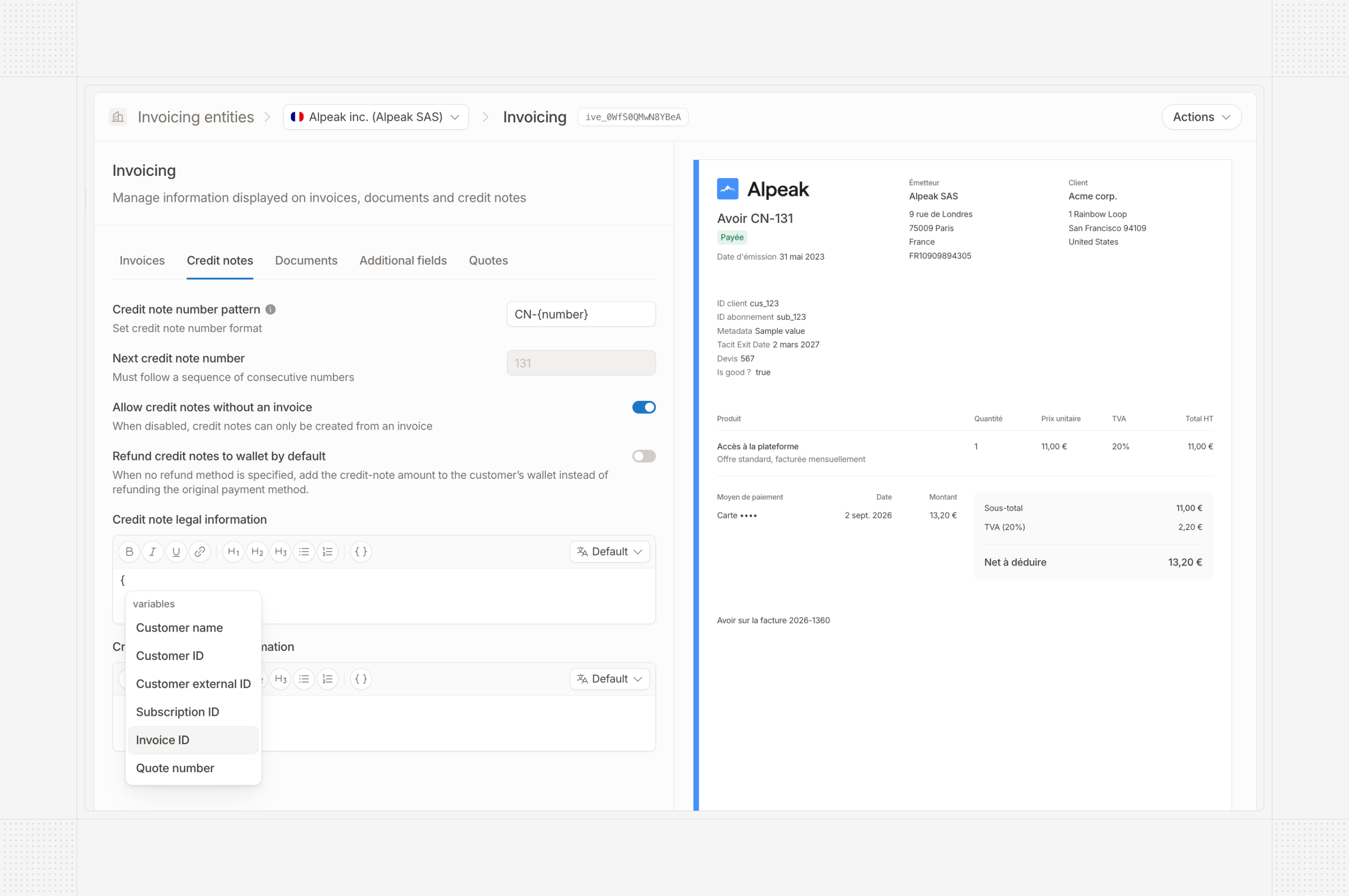Go to the Additional fields tab
Screen dimensions: 1349x896
[403, 261]
